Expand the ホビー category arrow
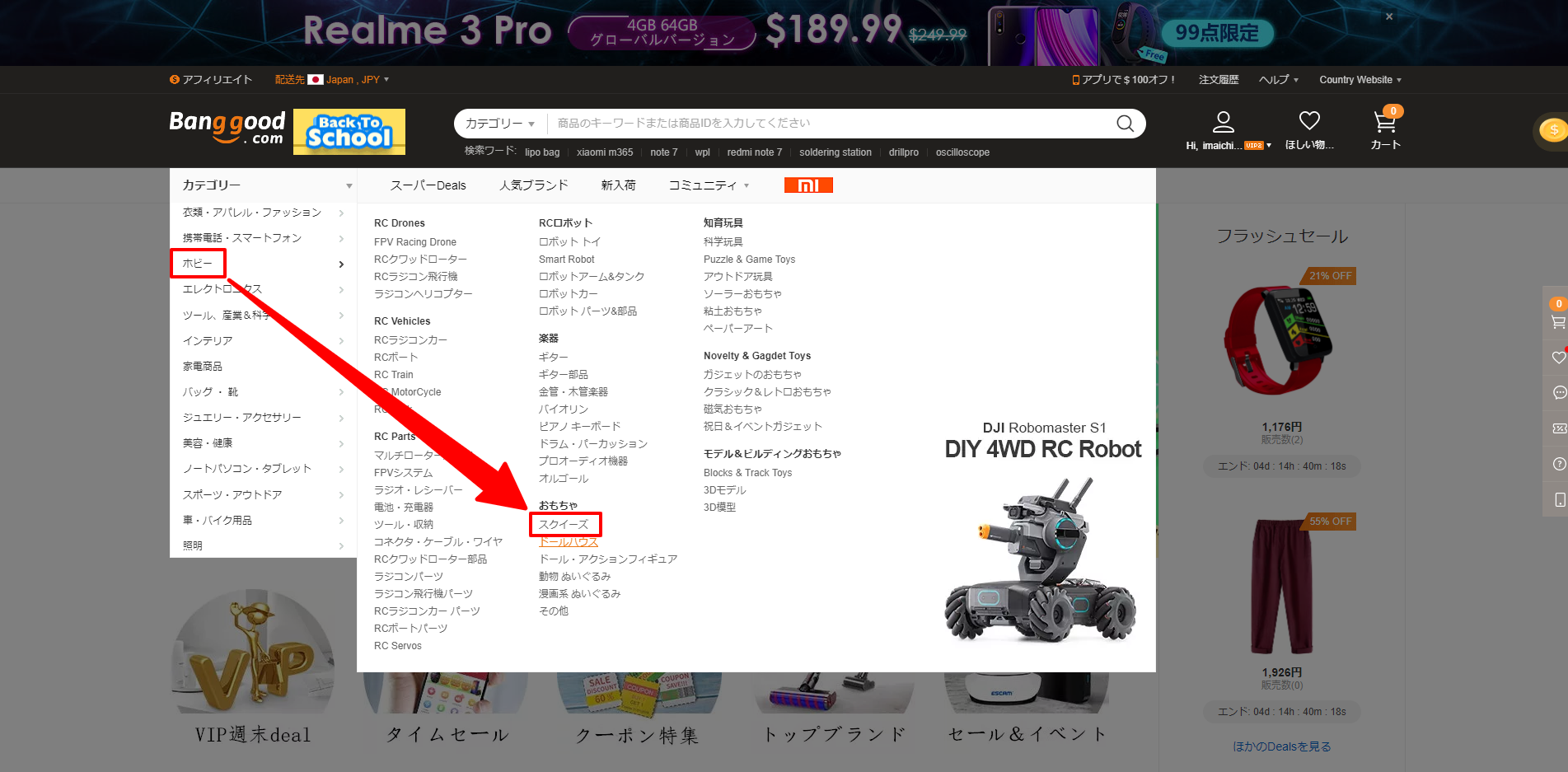 (341, 264)
